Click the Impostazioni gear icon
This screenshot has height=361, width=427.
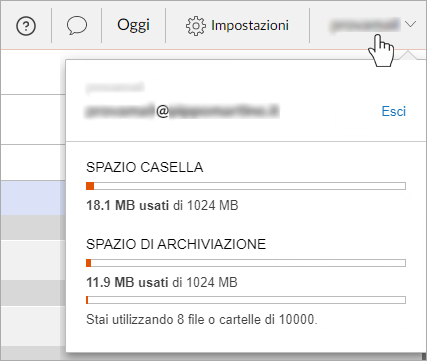(x=196, y=26)
